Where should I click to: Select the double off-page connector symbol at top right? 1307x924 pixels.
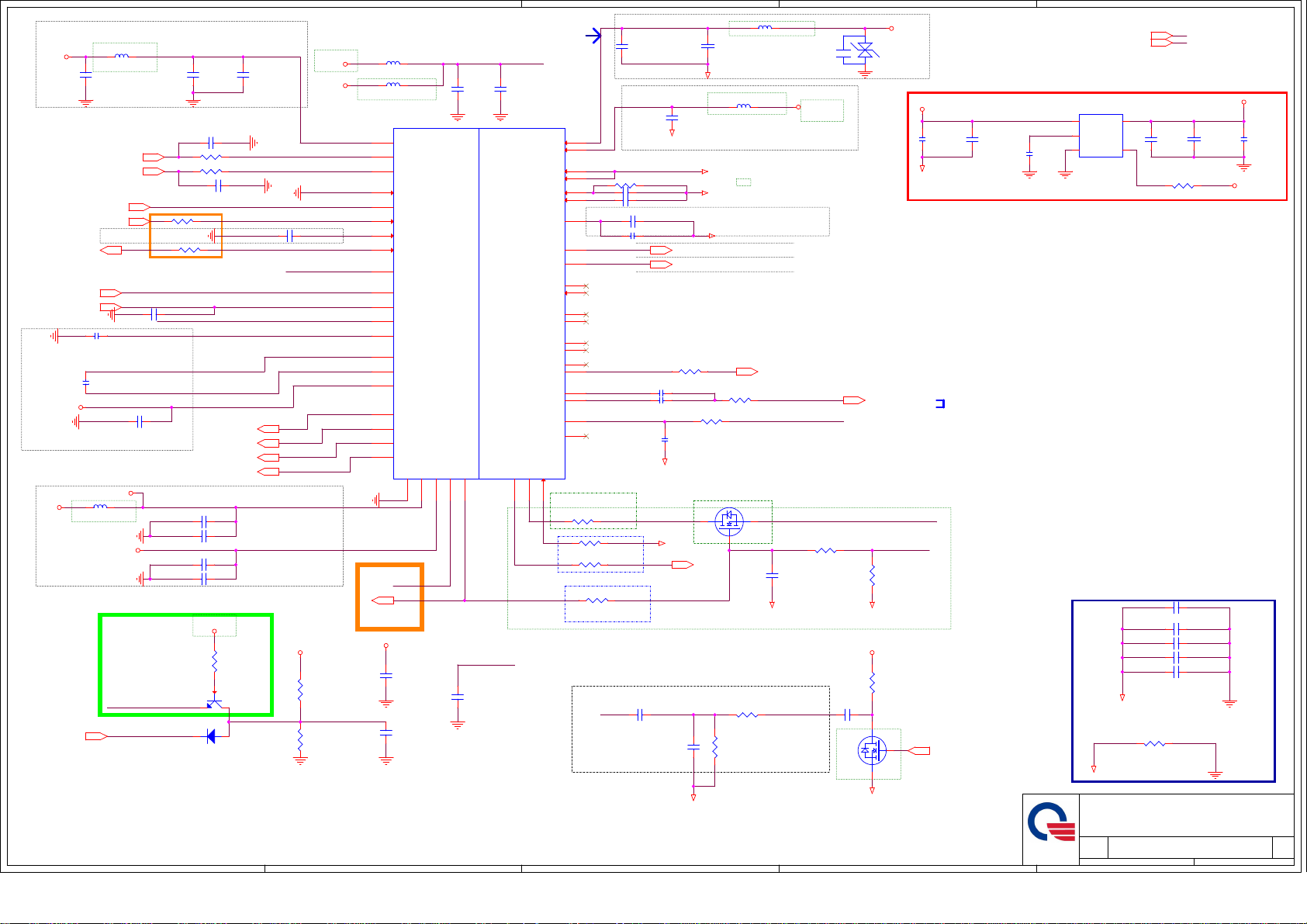[1161, 39]
